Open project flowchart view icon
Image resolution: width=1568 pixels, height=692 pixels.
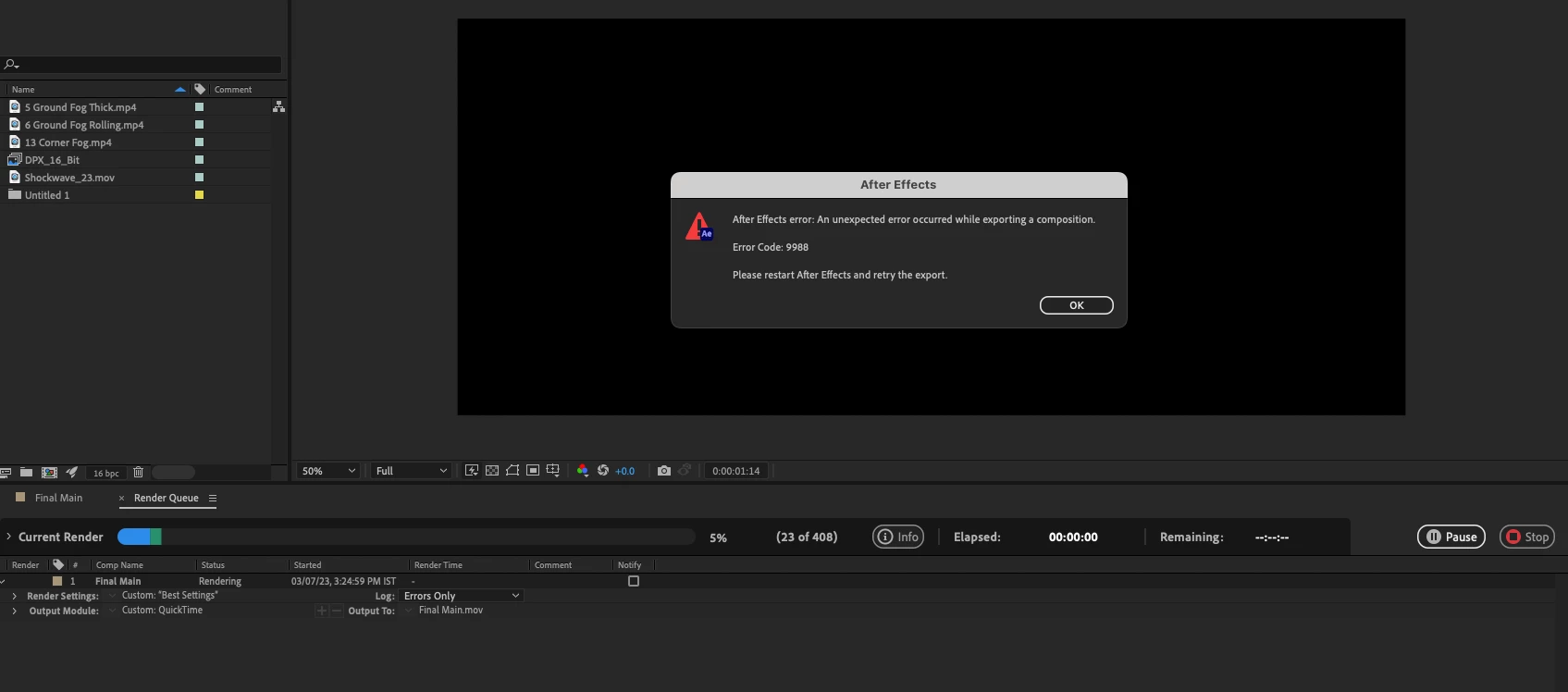(x=278, y=107)
